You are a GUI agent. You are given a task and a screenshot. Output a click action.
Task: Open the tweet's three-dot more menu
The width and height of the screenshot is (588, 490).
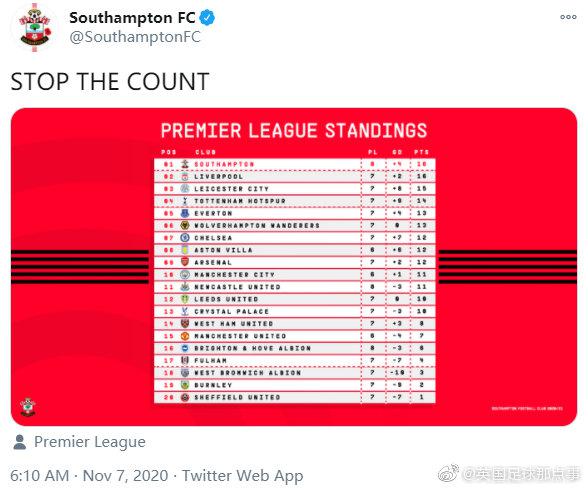tap(568, 17)
